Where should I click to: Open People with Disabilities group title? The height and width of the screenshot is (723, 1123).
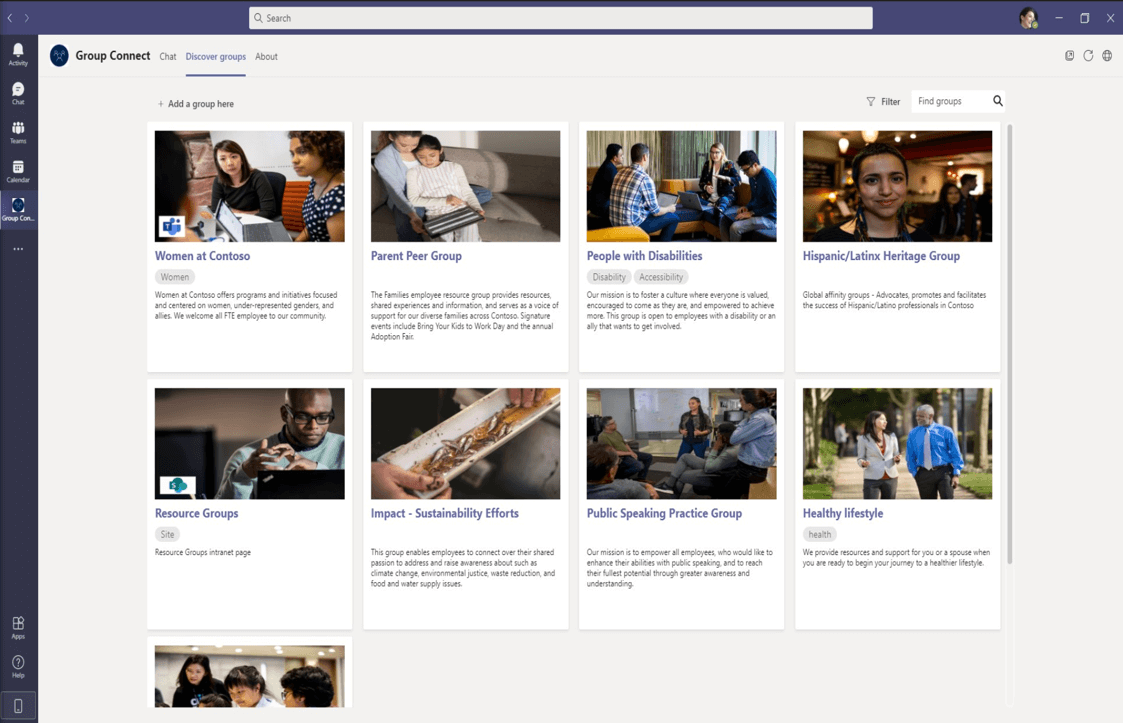[x=645, y=256]
